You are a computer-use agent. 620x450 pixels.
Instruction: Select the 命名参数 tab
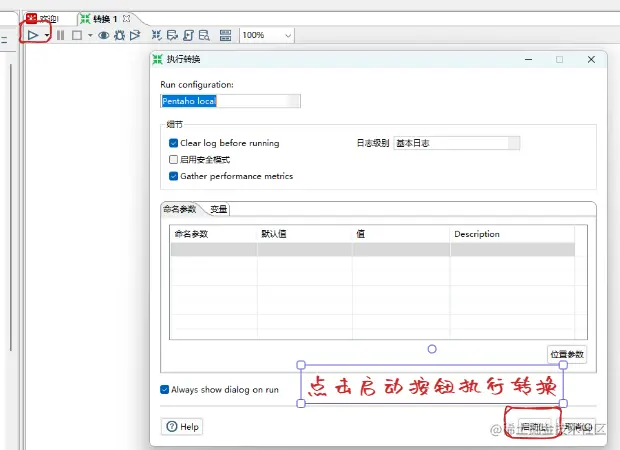(180, 209)
